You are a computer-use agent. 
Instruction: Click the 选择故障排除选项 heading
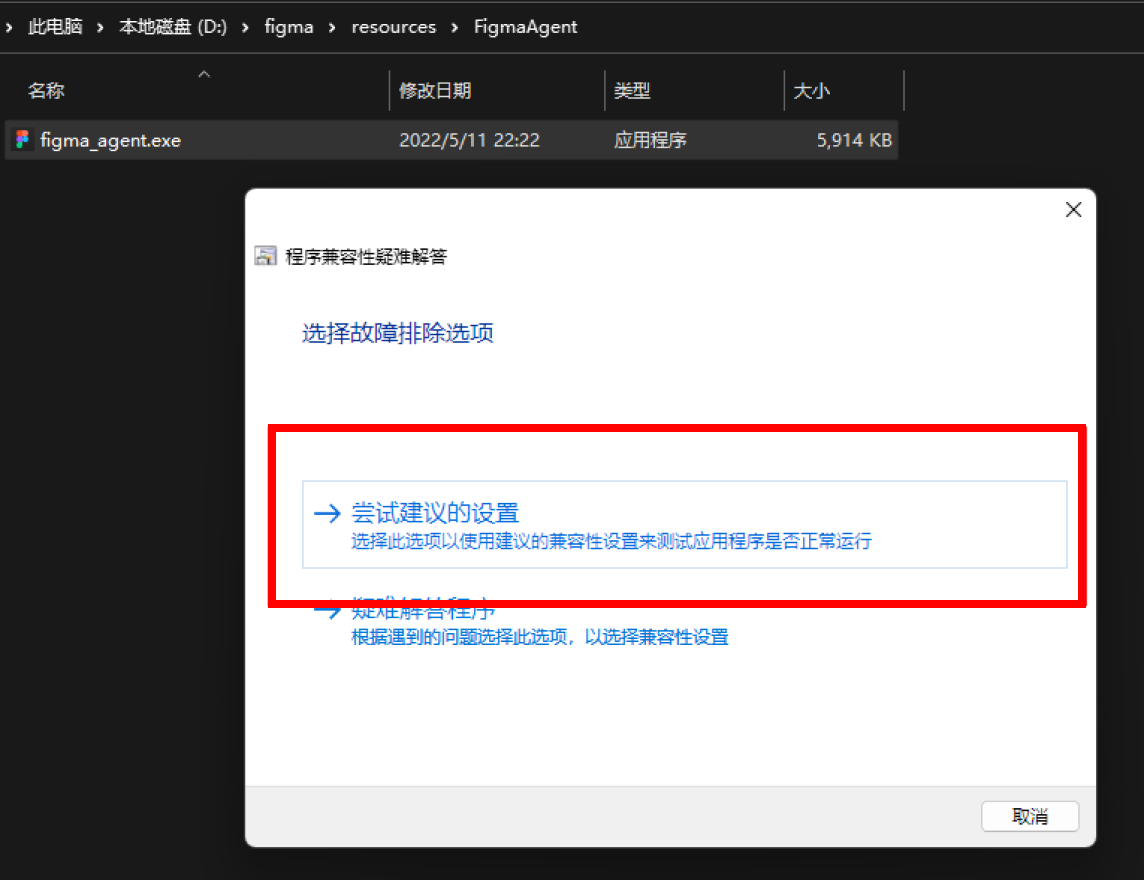[x=398, y=333]
